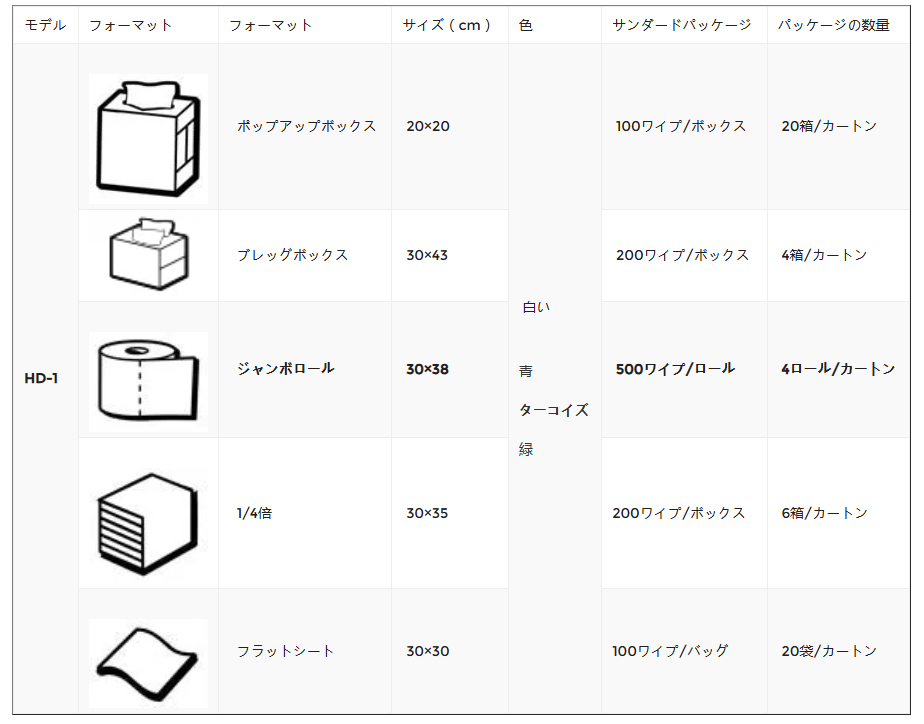Select the ポップアップボックス text

pos(306,126)
